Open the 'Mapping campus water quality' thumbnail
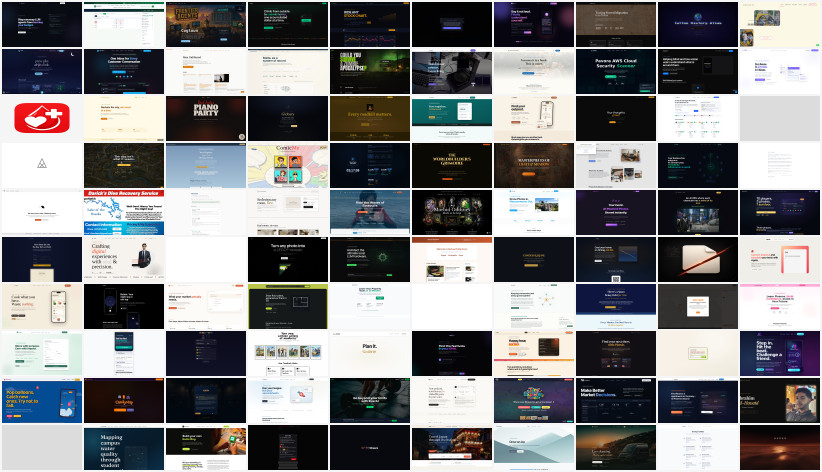Screen dimensions: 822x472 click(x=124, y=448)
